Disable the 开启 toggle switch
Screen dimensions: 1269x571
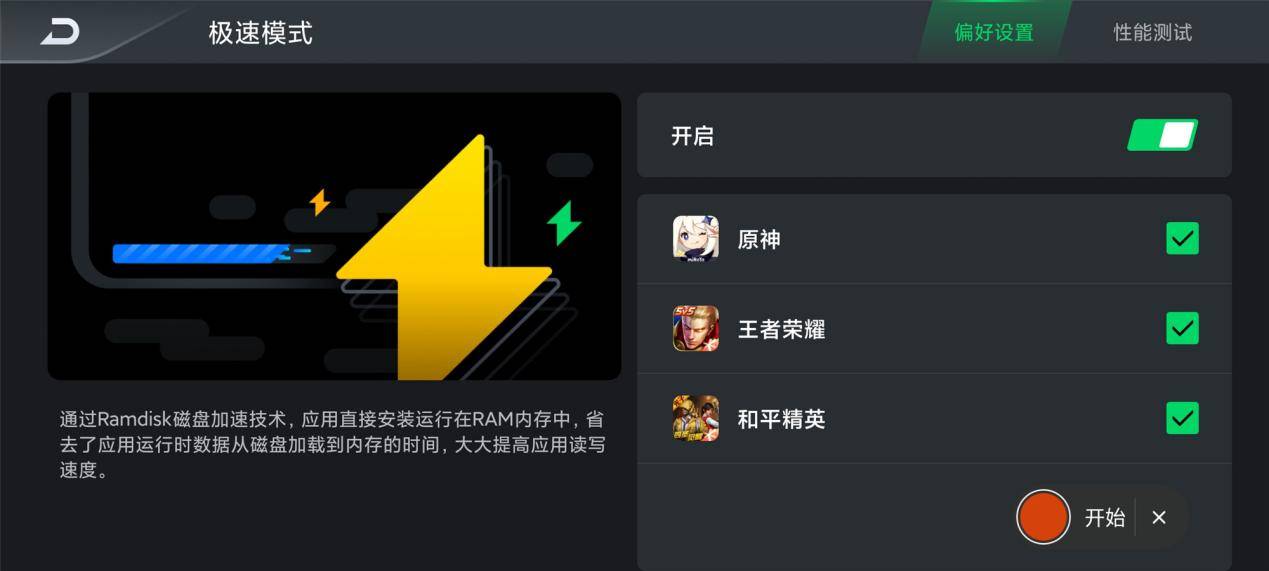coord(1163,135)
